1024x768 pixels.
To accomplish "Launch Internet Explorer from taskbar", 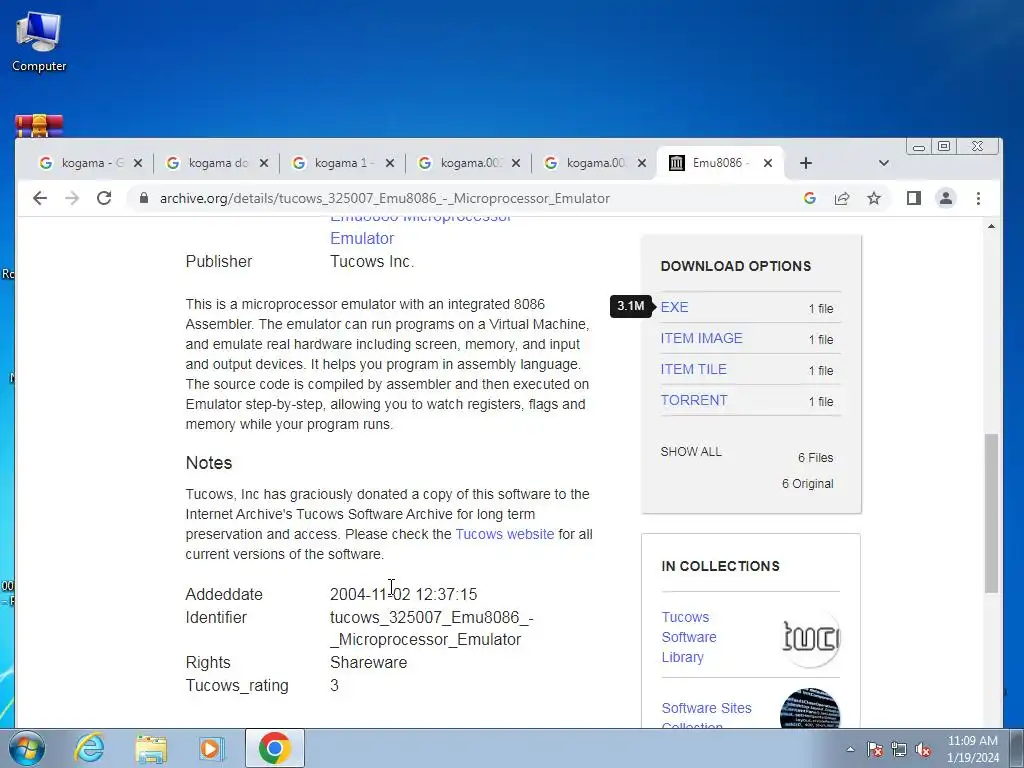I will (x=89, y=748).
